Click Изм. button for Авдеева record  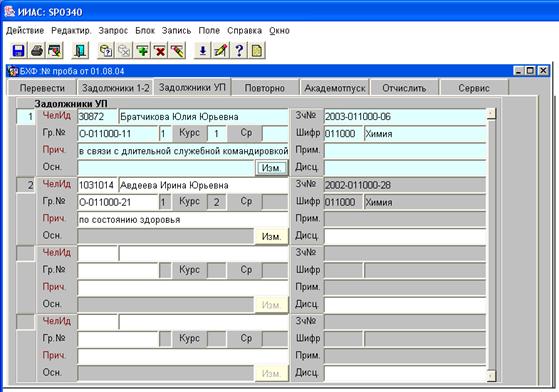click(271, 236)
